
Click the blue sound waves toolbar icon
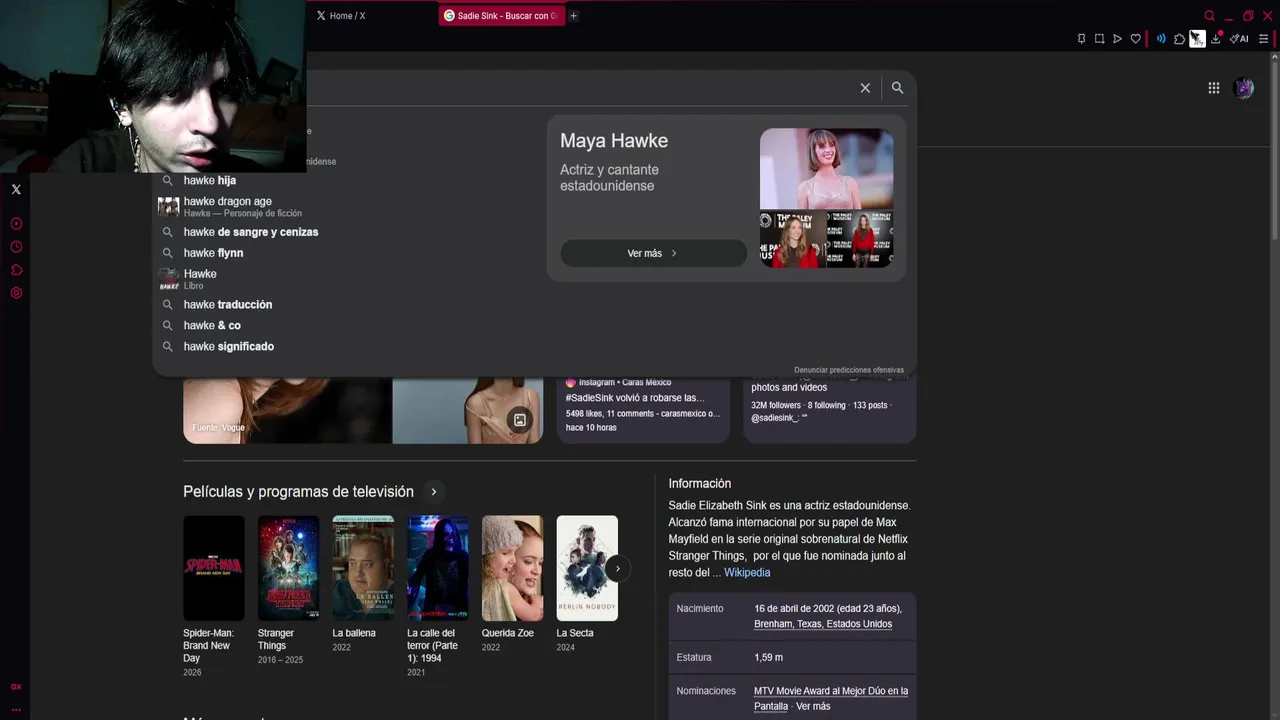(x=1161, y=39)
